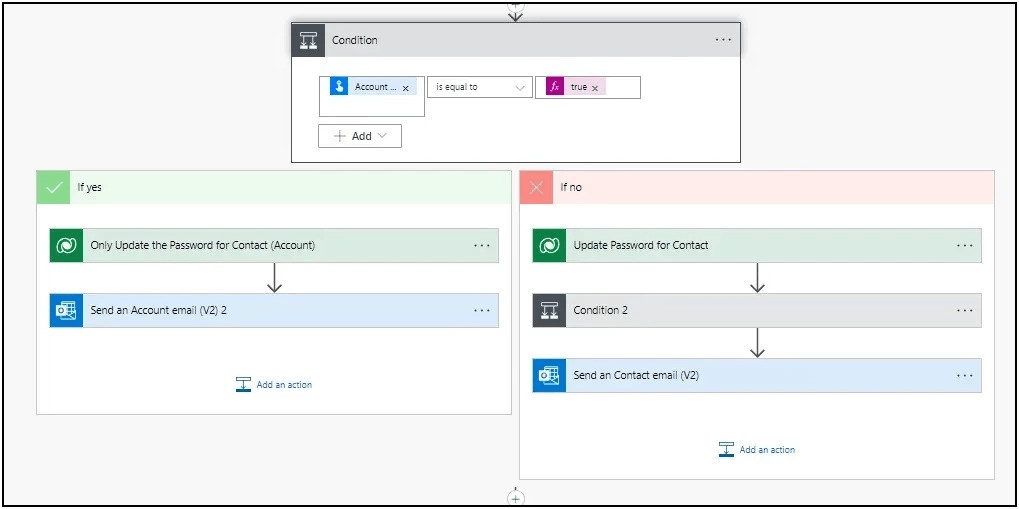Expand the Add dropdown in Condition
Image resolution: width=1019 pixels, height=509 pixels.
(x=360, y=136)
